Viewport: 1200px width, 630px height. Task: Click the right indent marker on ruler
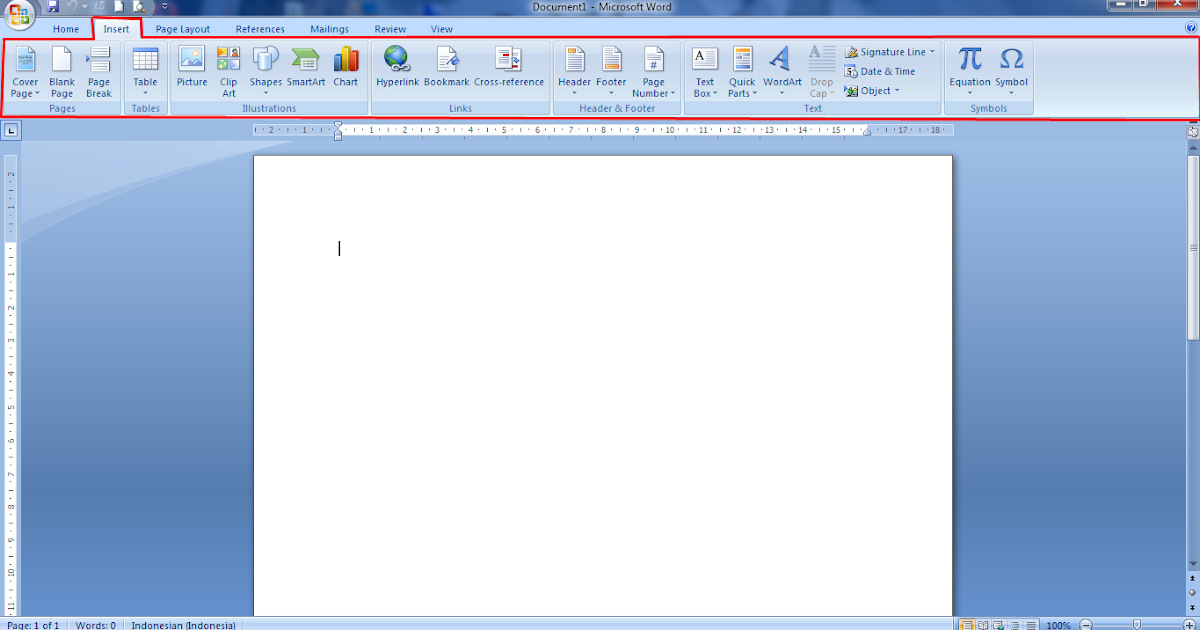pos(866,132)
